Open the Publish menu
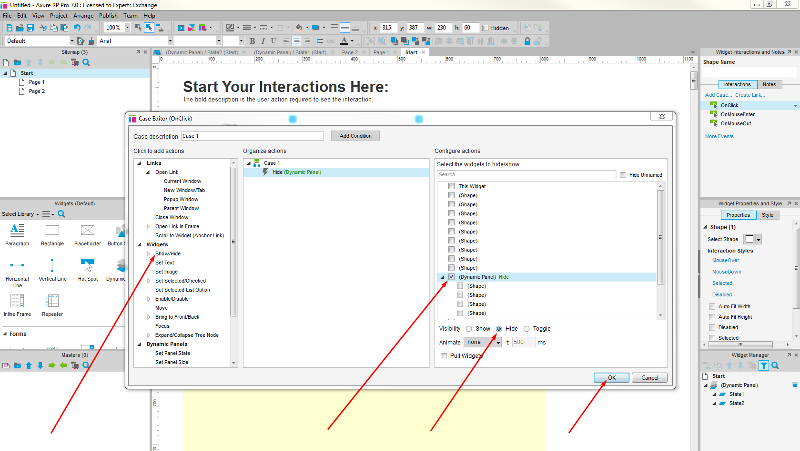The image size is (800, 451). tap(108, 16)
